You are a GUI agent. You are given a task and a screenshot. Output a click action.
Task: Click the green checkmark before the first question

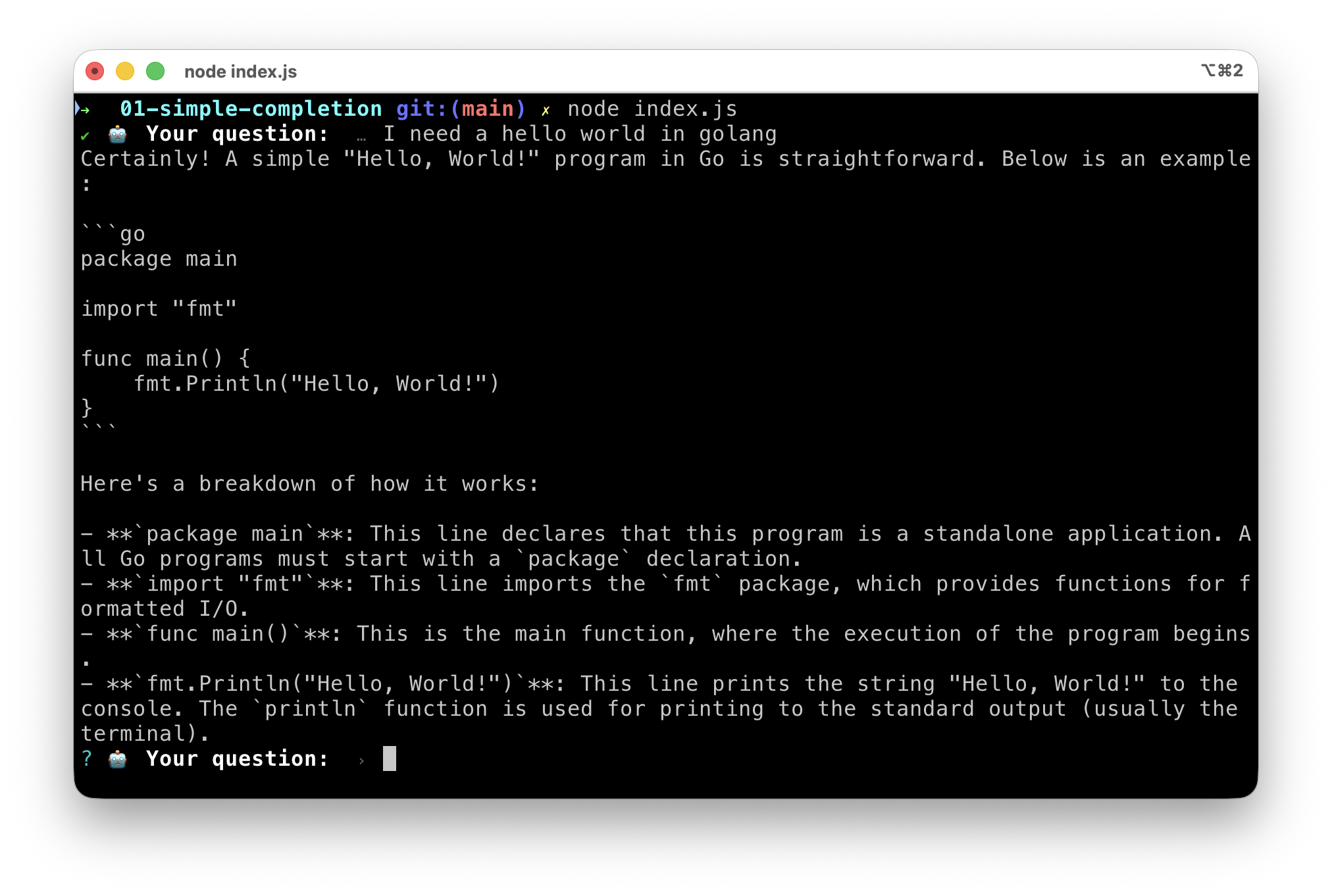coord(85,136)
